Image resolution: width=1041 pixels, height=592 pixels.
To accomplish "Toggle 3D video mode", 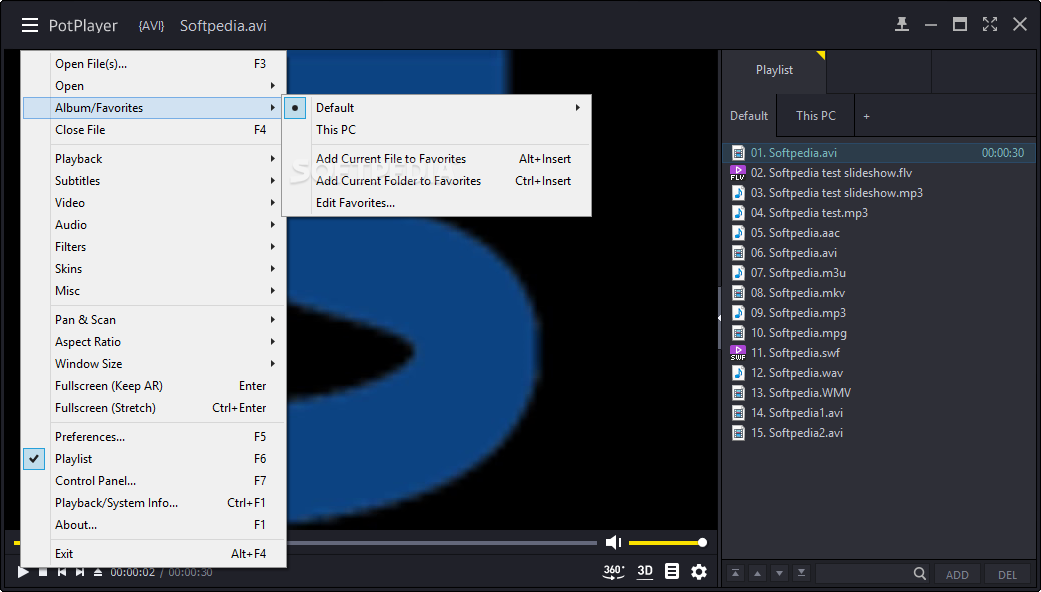I will (x=645, y=571).
